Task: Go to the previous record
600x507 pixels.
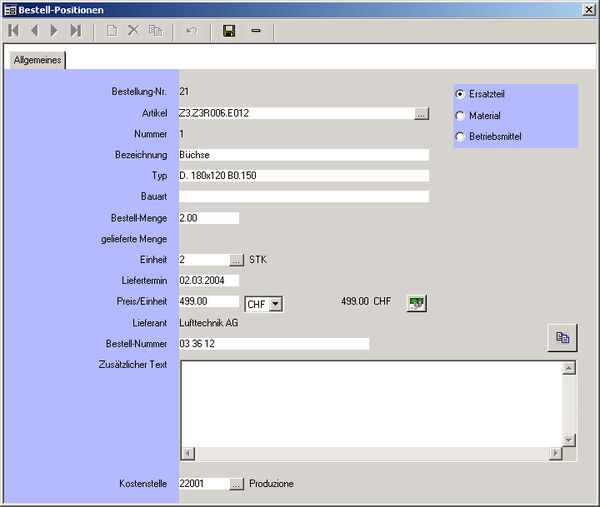Action: click(34, 31)
